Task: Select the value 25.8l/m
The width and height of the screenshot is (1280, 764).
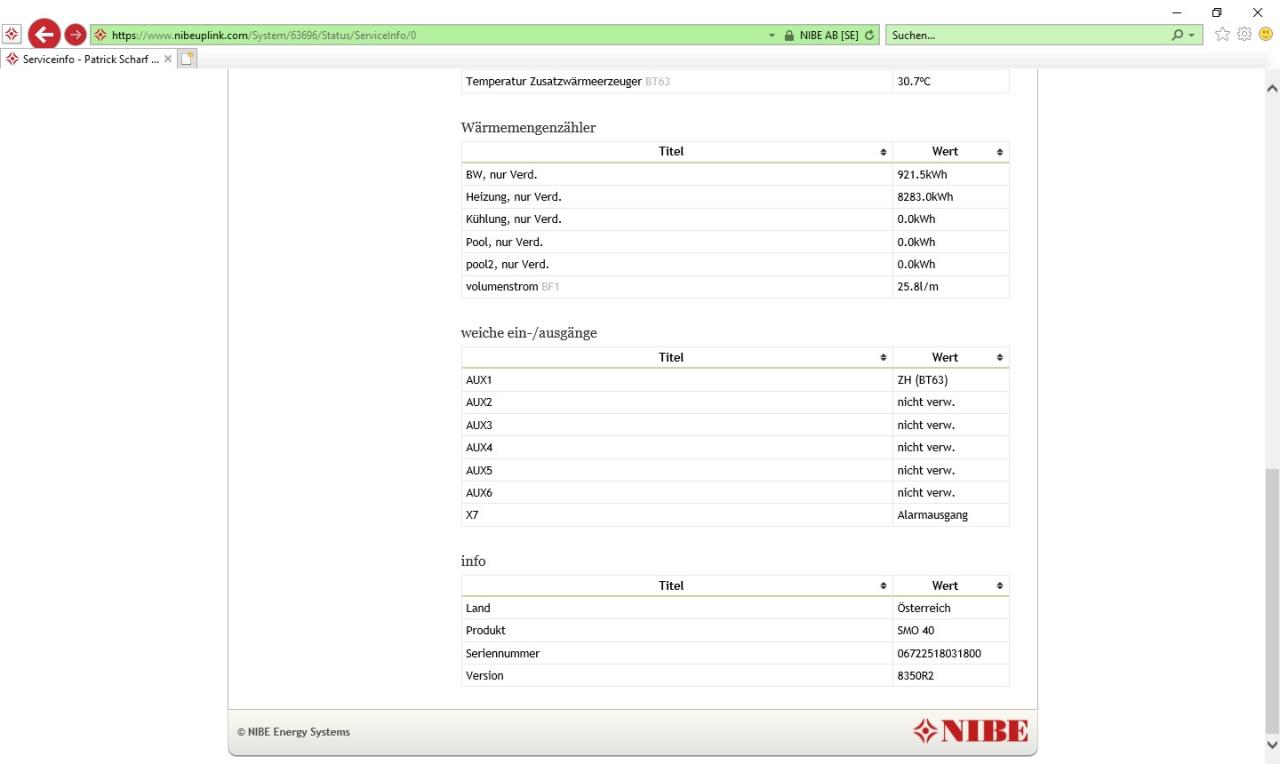Action: pyautogui.click(x=918, y=287)
